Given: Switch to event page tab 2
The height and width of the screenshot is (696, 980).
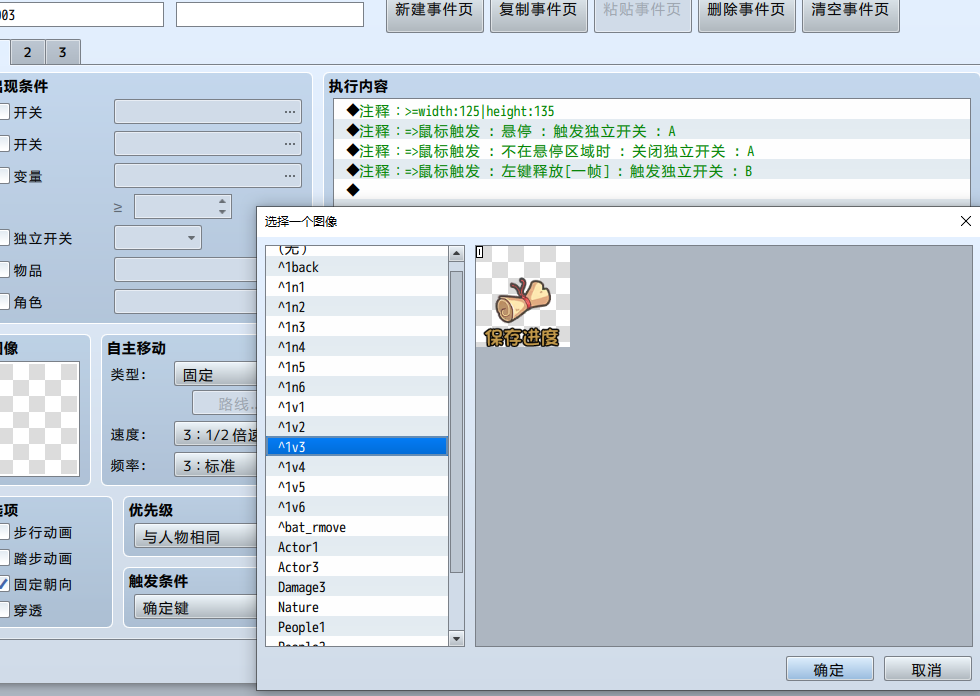Looking at the screenshot, I should [28, 52].
